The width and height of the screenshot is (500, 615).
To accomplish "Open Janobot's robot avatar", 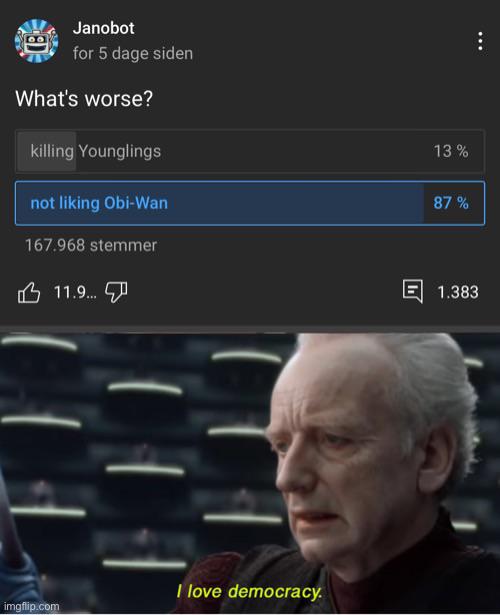I will 36,41.
